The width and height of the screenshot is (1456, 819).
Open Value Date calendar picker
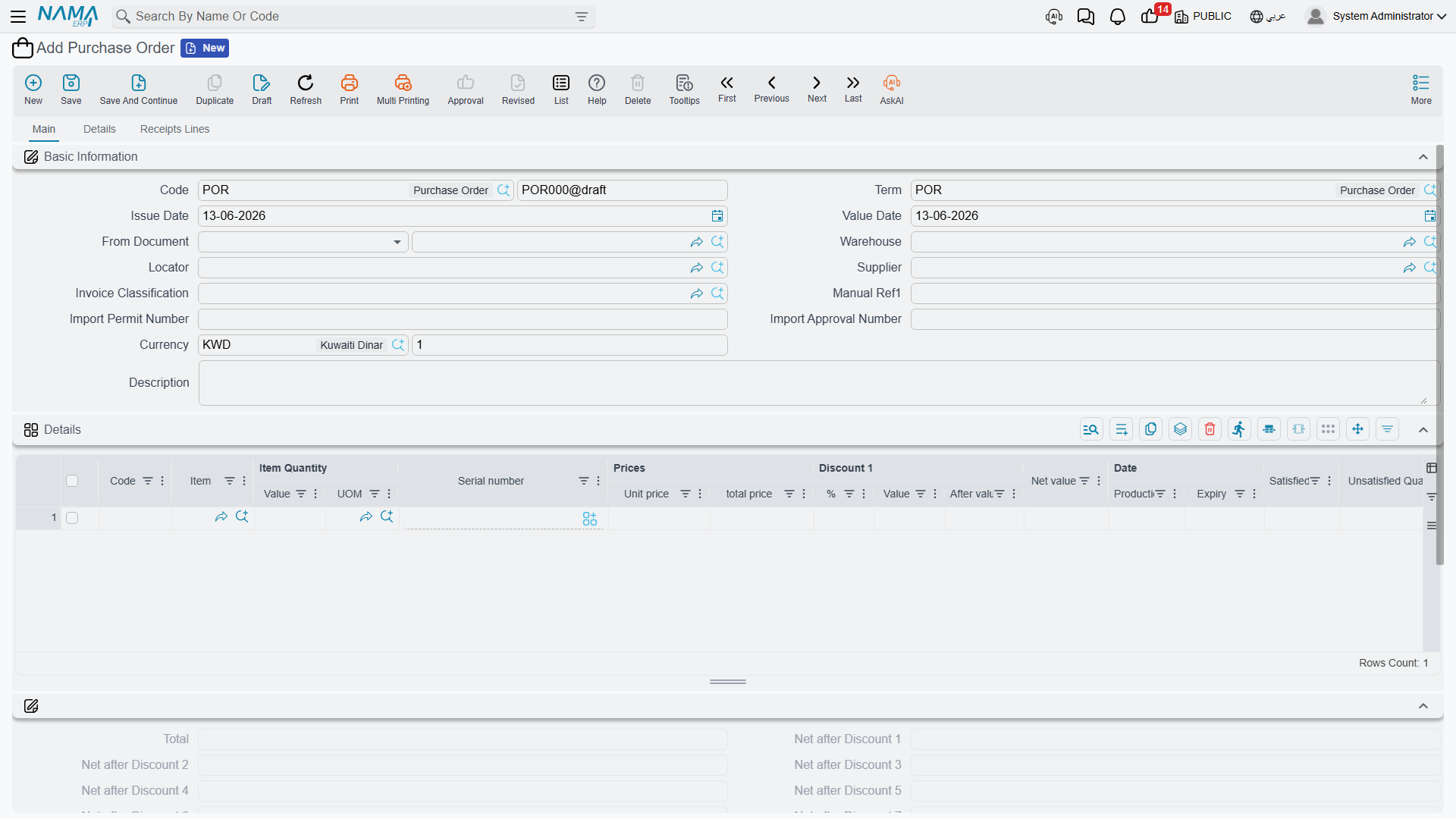coord(1430,216)
